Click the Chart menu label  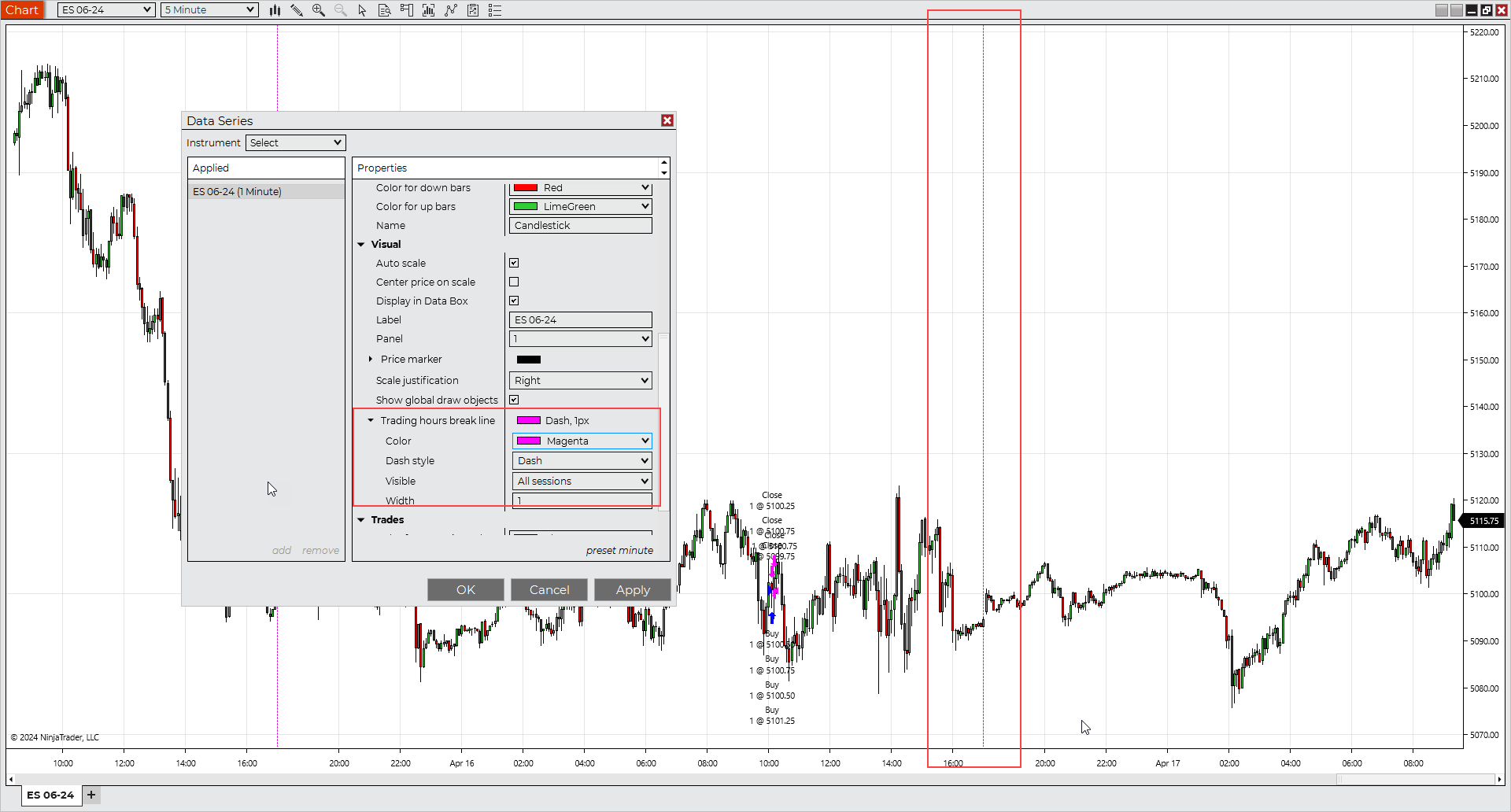click(22, 10)
